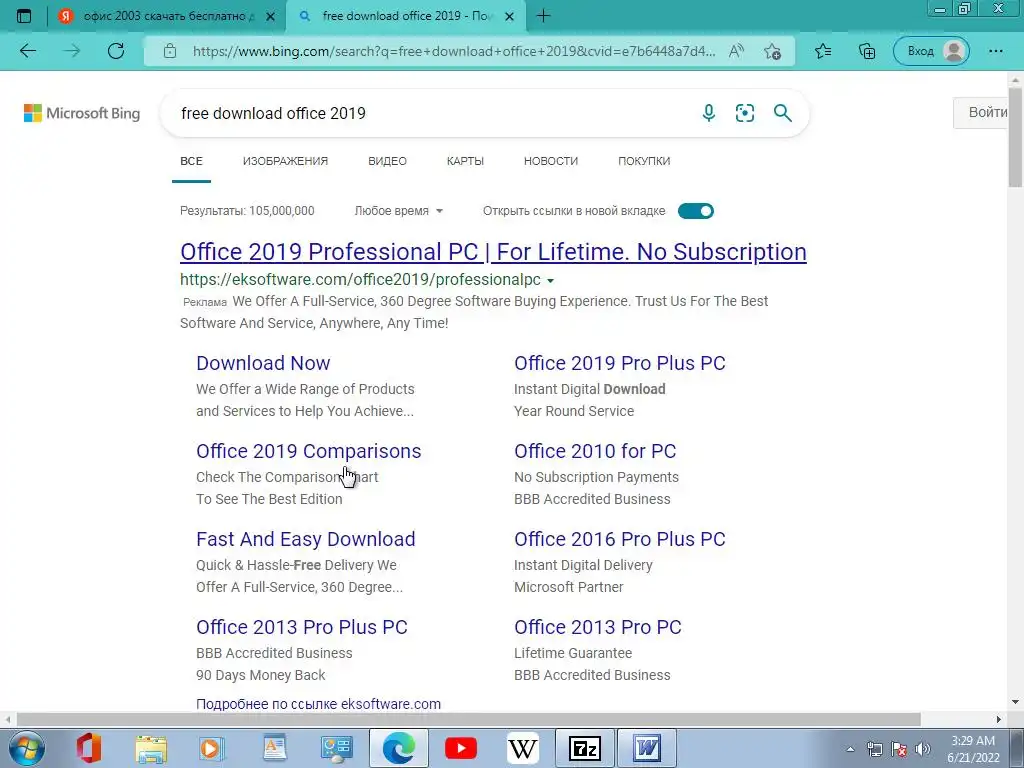Open Bing visual search camera icon
The width and height of the screenshot is (1024, 768).
point(744,113)
